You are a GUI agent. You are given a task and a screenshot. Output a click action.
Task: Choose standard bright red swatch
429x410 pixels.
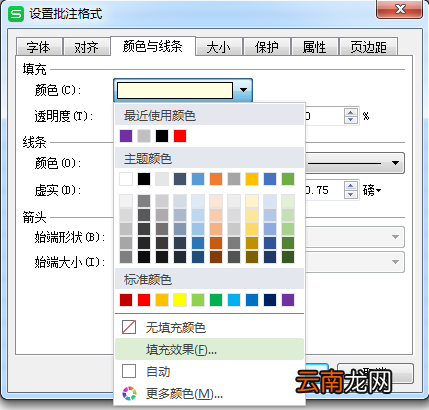click(144, 300)
